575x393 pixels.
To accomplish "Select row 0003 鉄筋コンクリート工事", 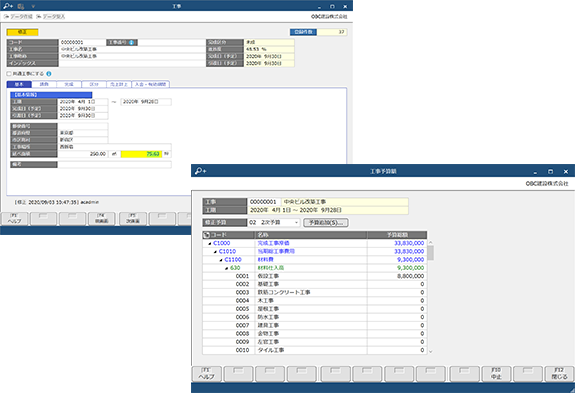I will click(315, 293).
